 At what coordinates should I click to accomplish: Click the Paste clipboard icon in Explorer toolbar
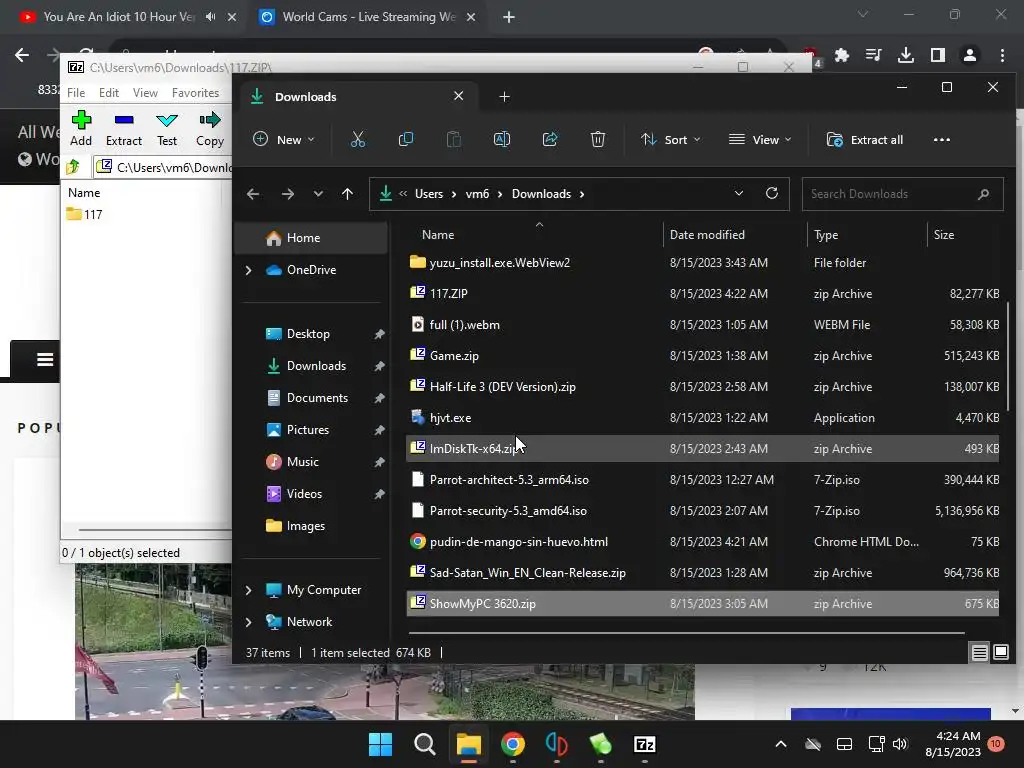pos(454,139)
